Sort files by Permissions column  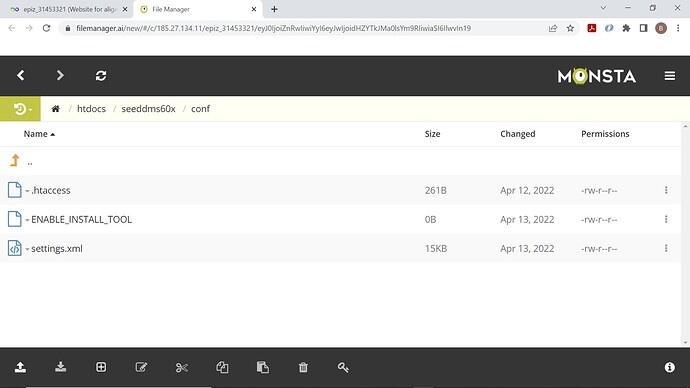[605, 134]
